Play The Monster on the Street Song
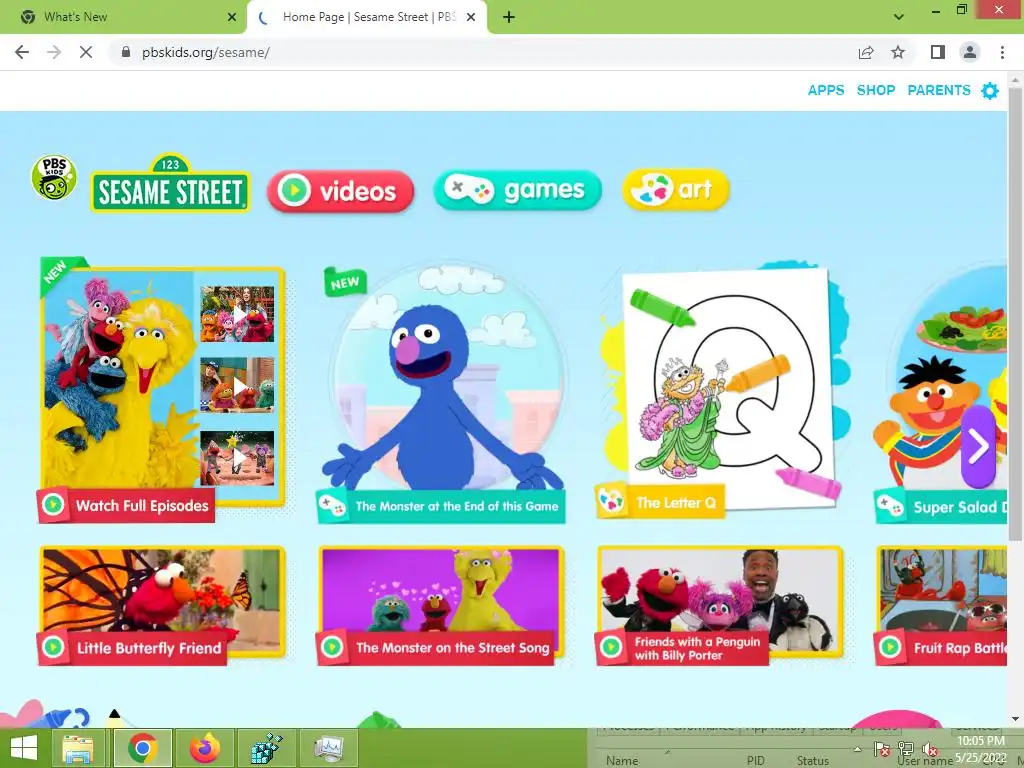This screenshot has width=1024, height=768. coord(441,604)
